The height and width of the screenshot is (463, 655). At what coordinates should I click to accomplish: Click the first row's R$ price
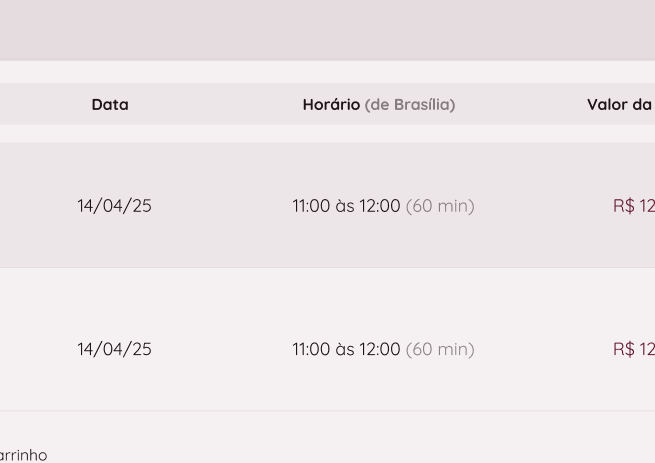pos(633,206)
